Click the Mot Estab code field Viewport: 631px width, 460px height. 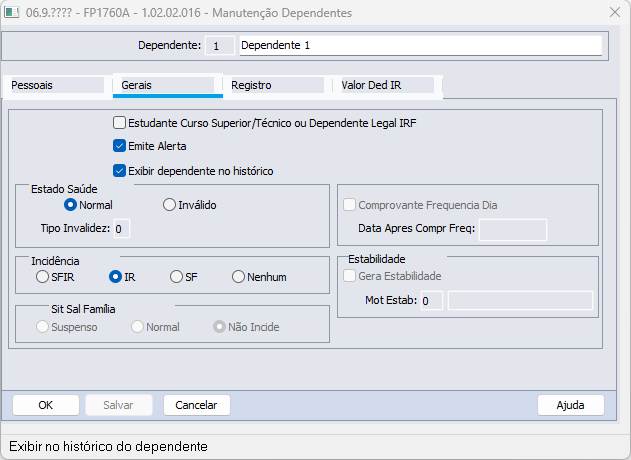432,301
